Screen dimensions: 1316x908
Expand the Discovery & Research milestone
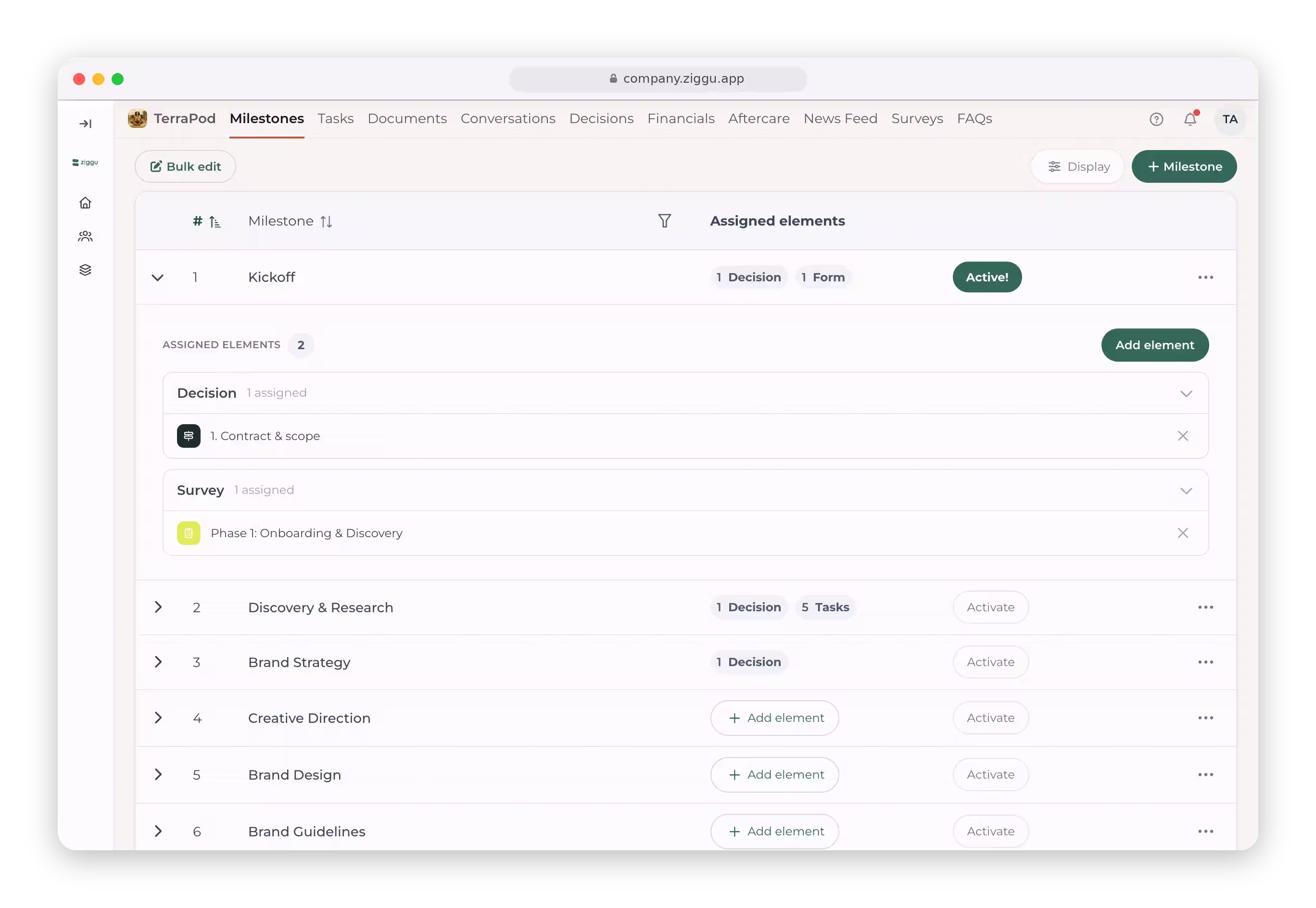coord(158,607)
